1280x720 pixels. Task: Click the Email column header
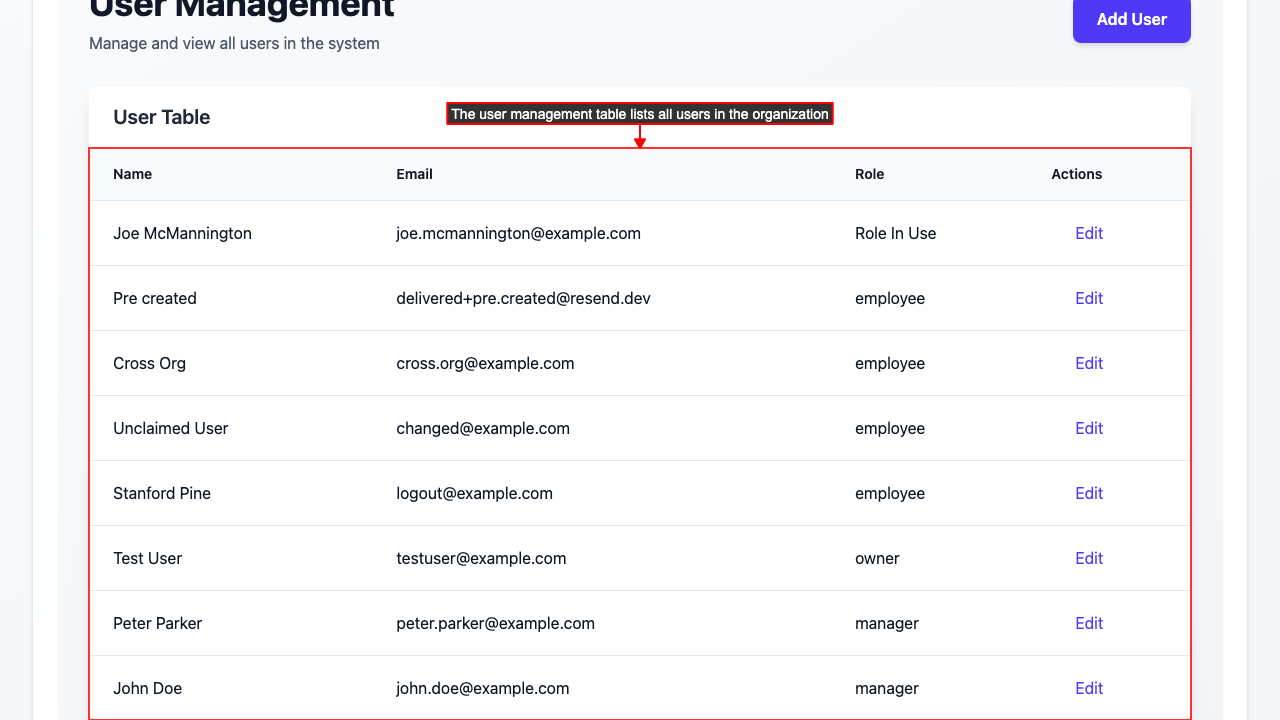414,174
